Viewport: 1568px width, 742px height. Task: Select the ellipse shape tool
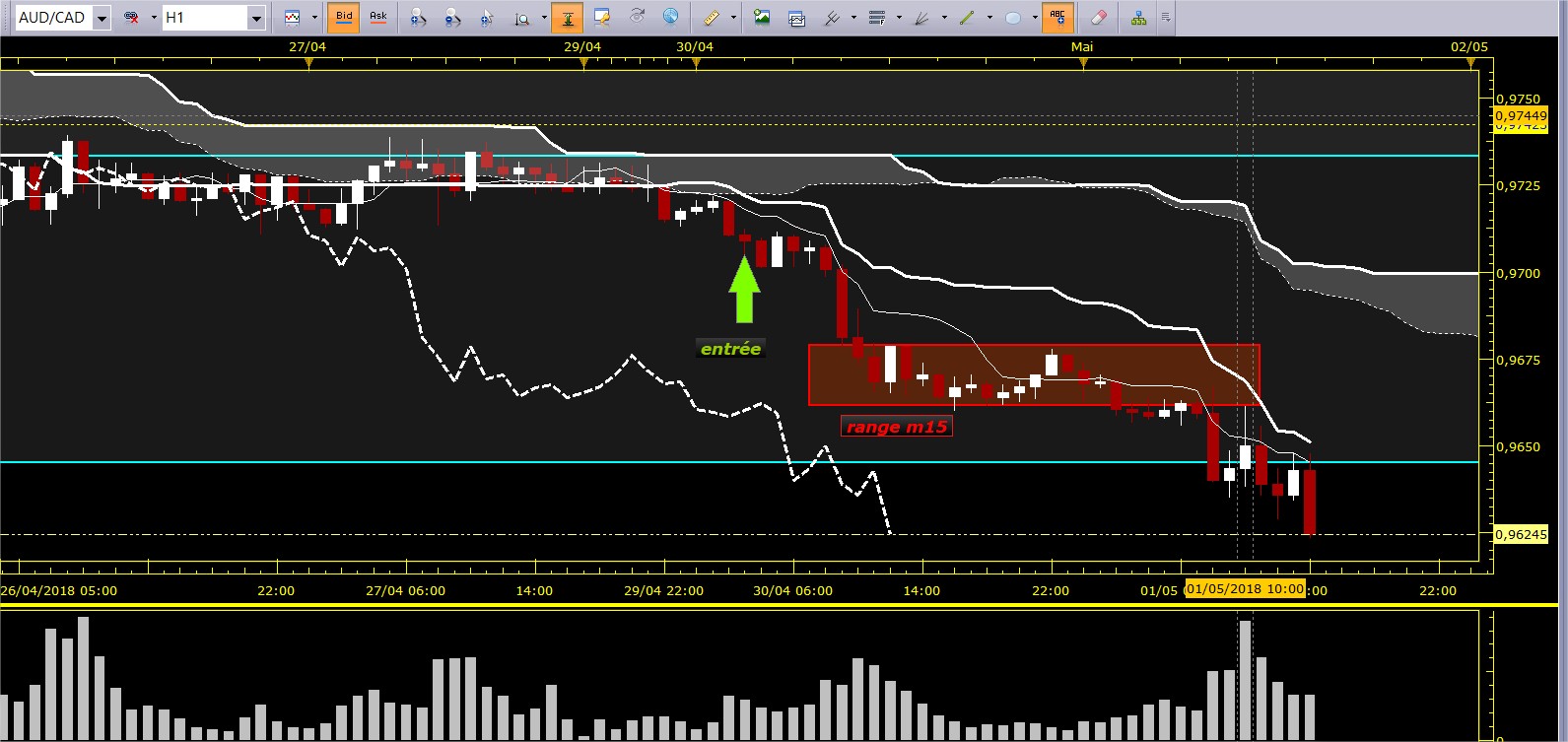point(1012,18)
